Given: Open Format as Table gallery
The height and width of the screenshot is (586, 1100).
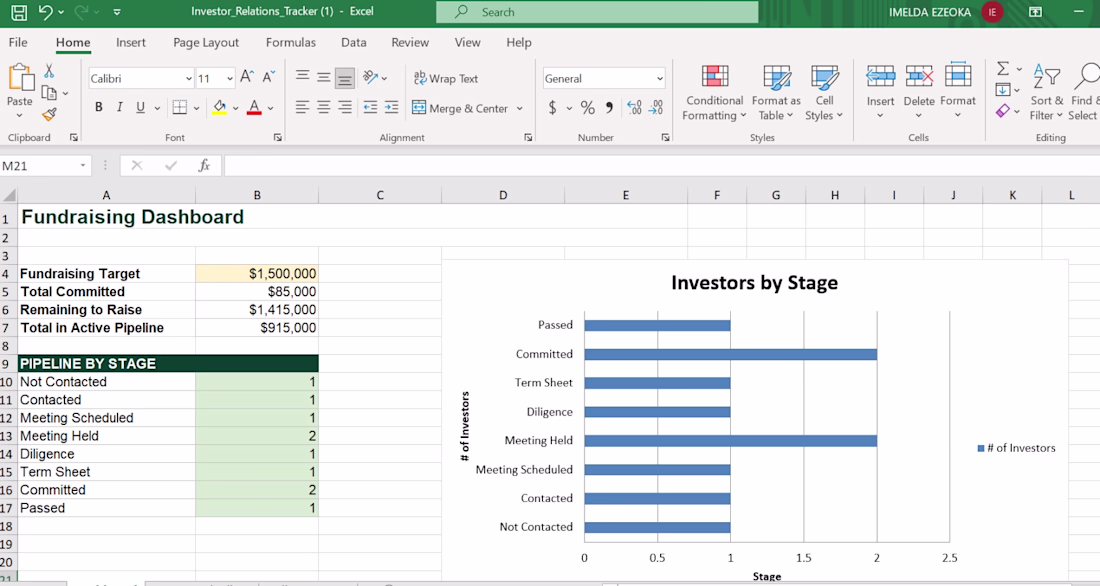Looking at the screenshot, I should [776, 93].
